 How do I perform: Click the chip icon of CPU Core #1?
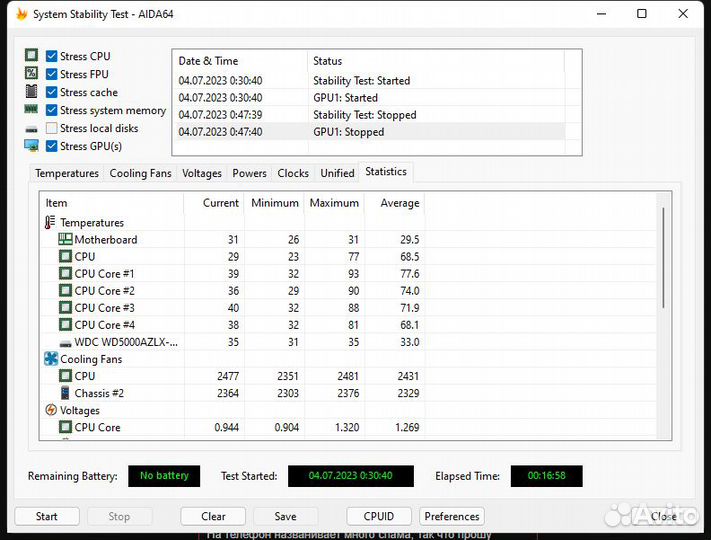click(65, 274)
